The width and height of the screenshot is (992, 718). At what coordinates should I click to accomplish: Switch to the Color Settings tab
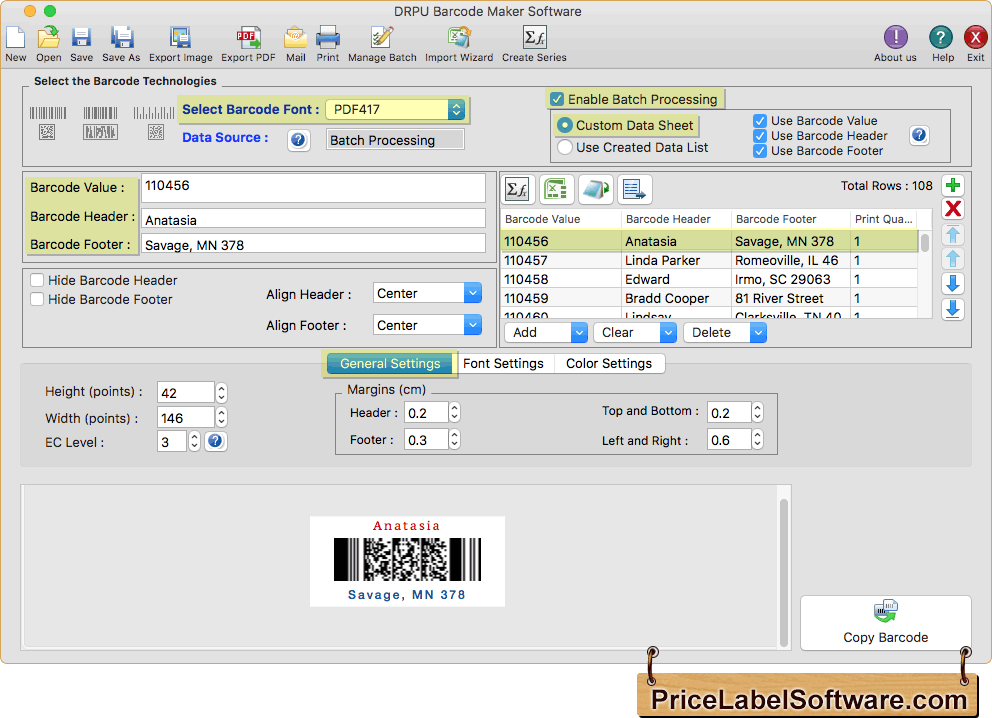coord(609,364)
